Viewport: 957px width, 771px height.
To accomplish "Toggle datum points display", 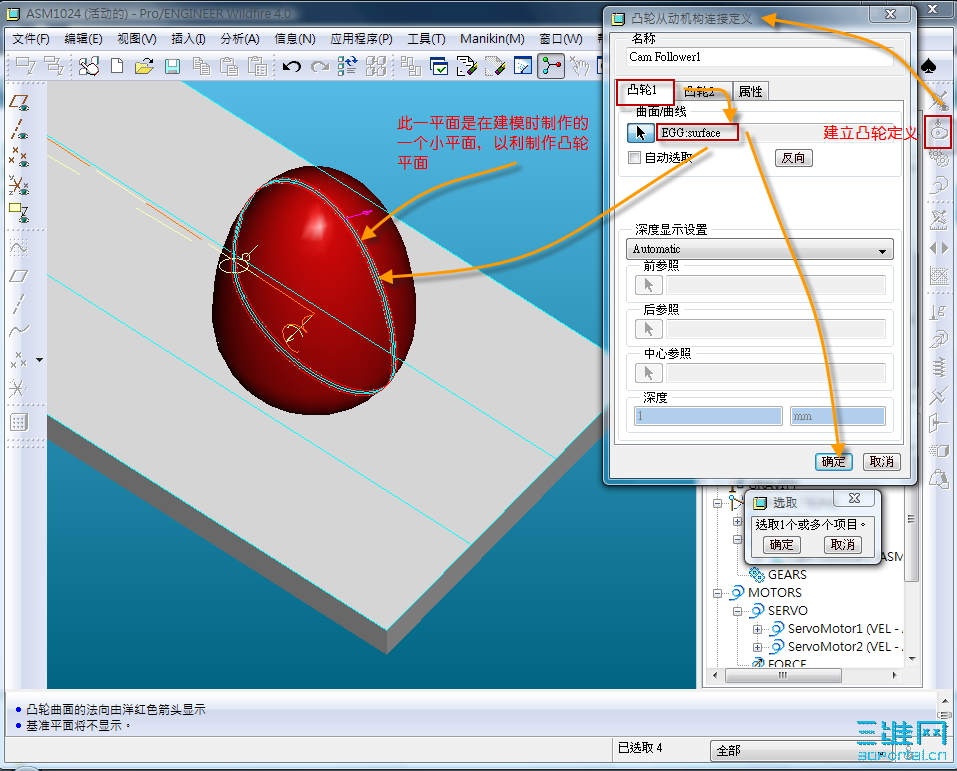I will click(x=18, y=157).
